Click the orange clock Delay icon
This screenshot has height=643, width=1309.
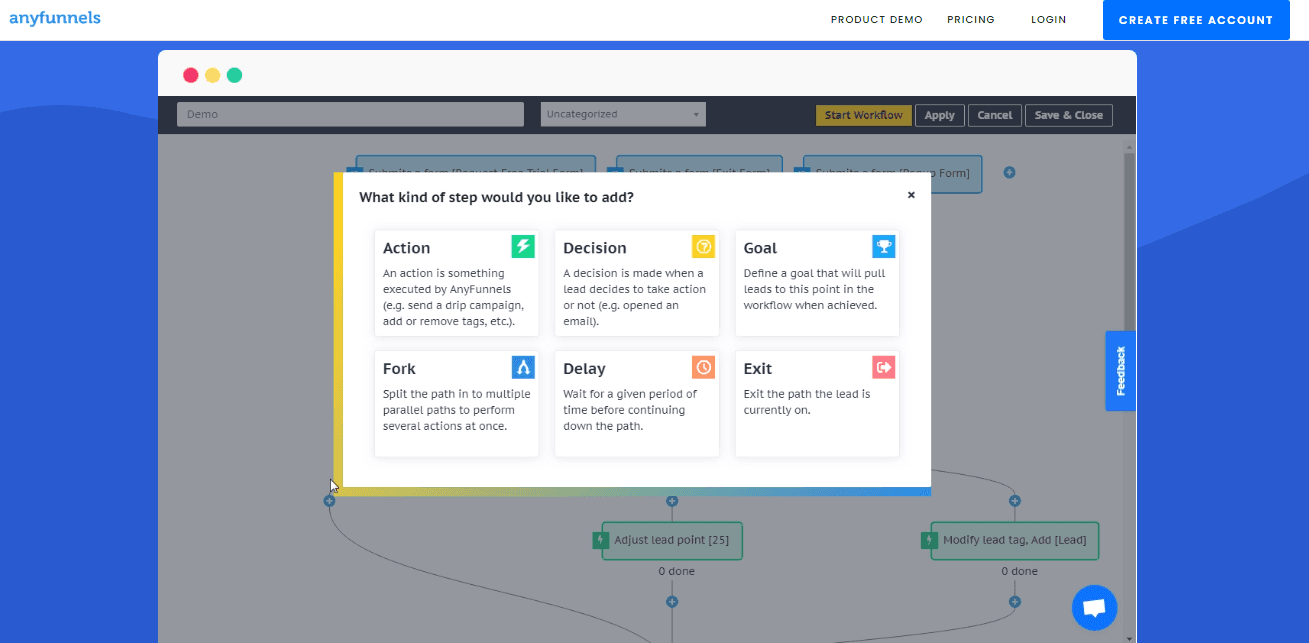click(x=703, y=367)
